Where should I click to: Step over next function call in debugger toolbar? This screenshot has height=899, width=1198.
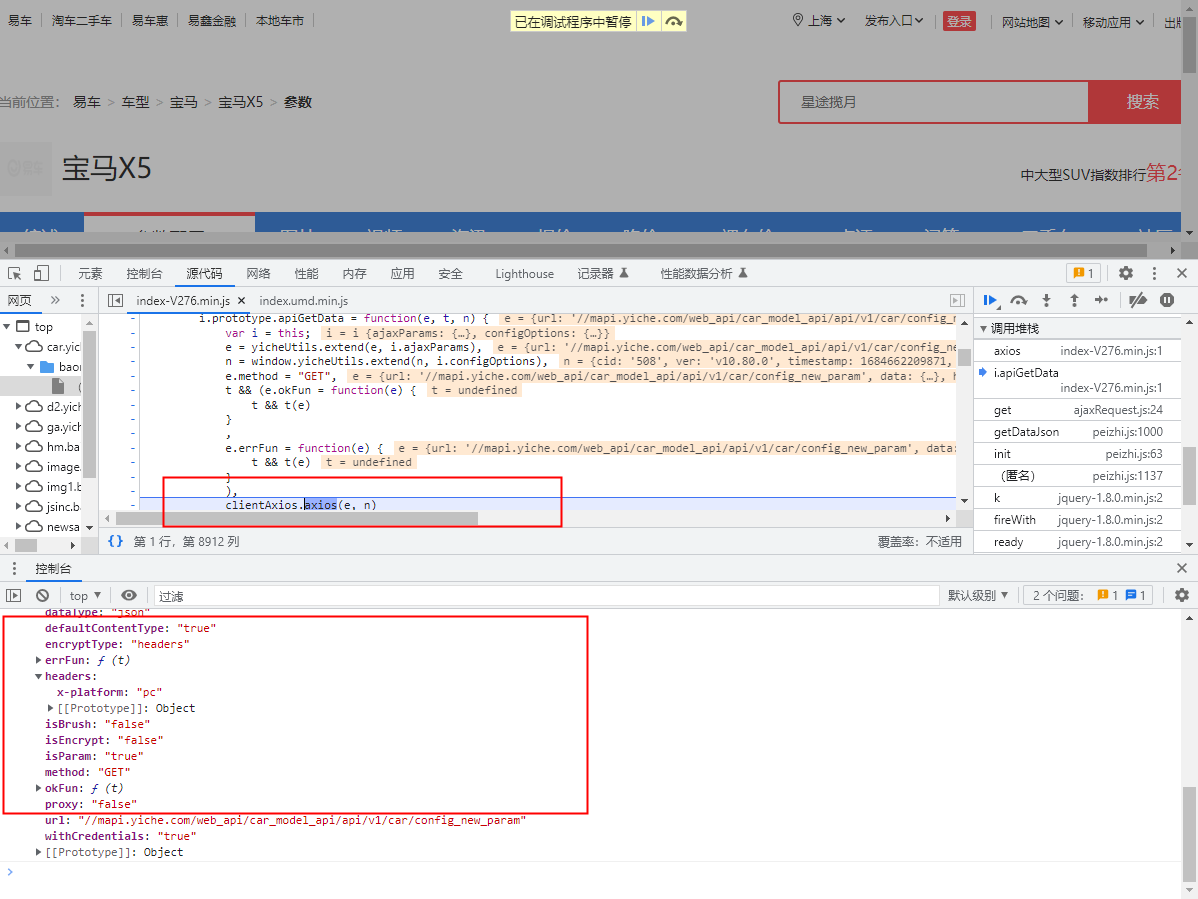[1018, 300]
